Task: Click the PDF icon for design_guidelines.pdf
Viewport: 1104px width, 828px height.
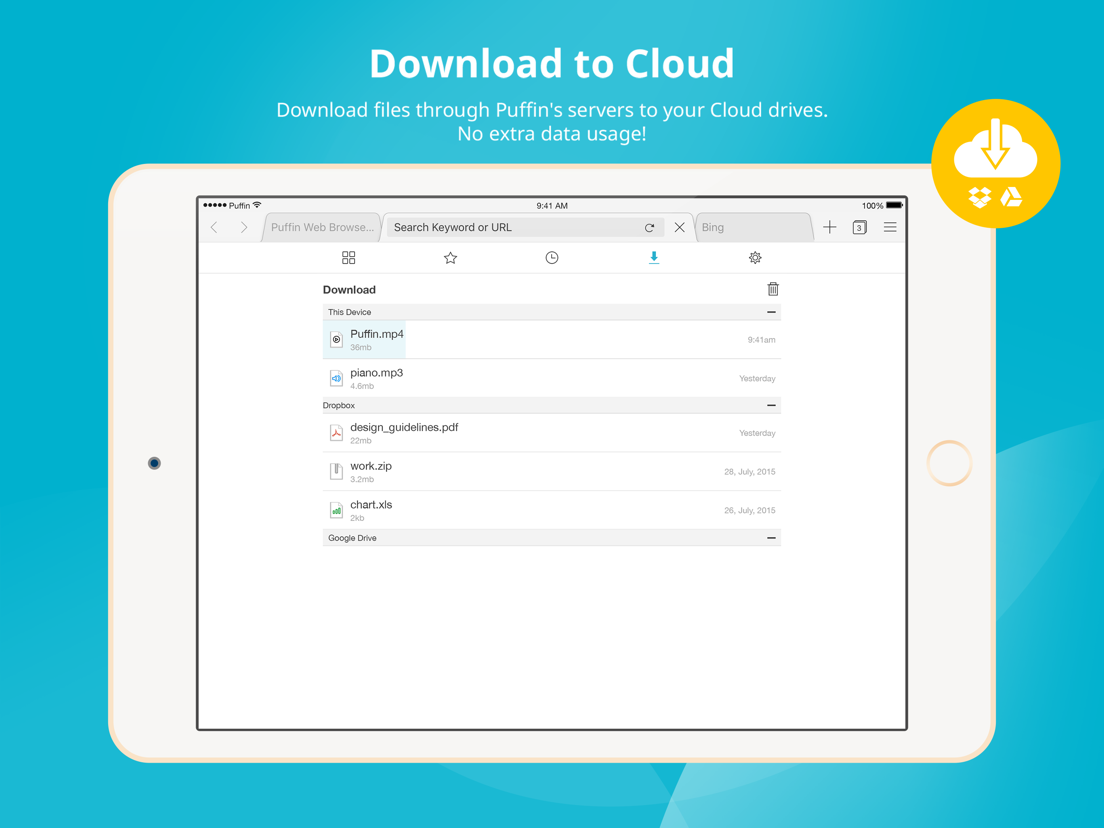Action: click(x=337, y=433)
